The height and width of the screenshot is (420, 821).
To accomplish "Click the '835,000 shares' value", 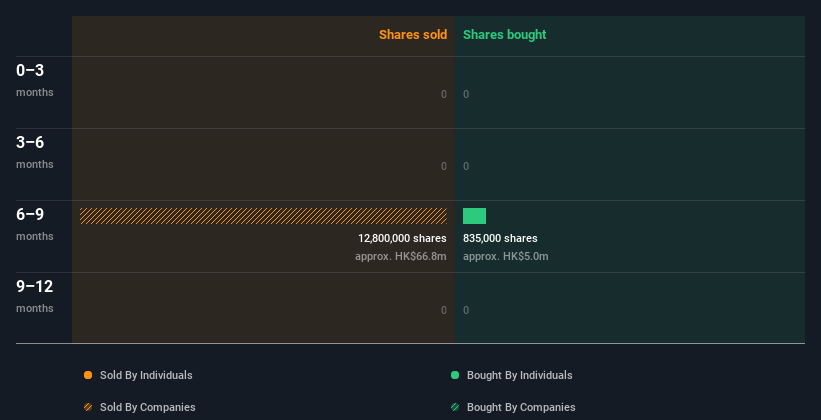I will (x=500, y=238).
